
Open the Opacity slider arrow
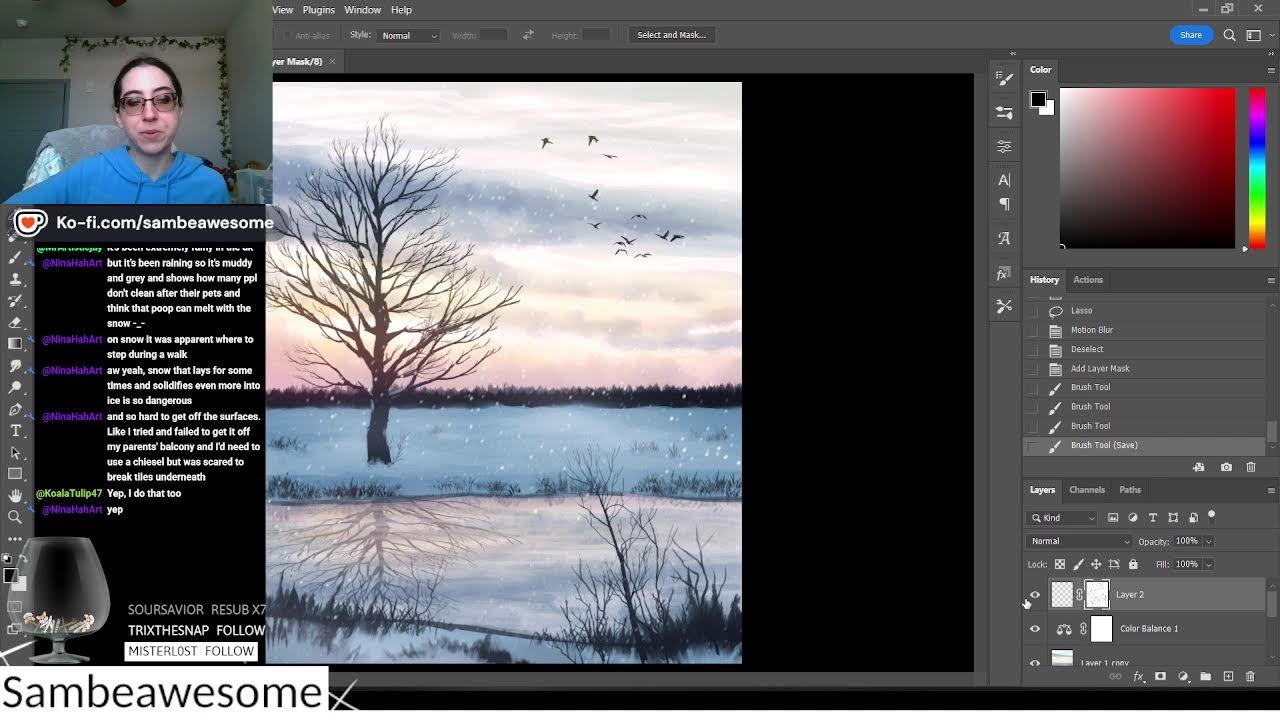[1208, 541]
